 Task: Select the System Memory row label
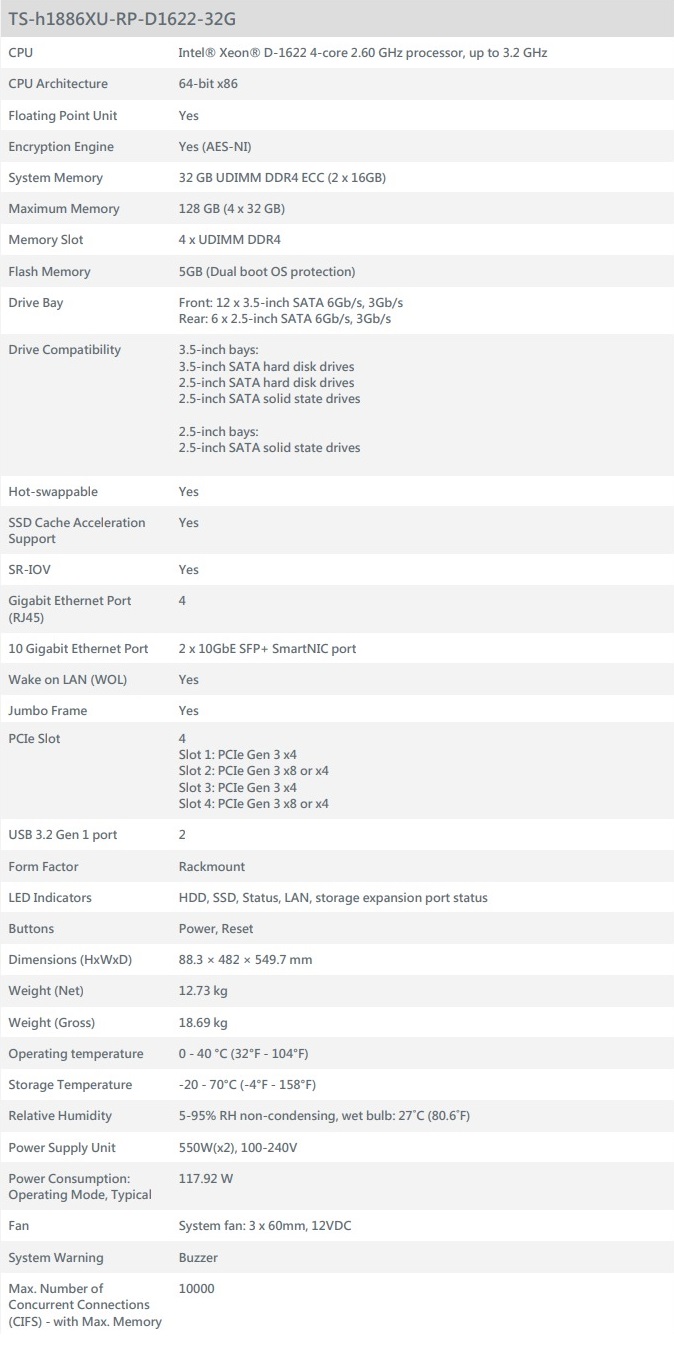point(56,178)
